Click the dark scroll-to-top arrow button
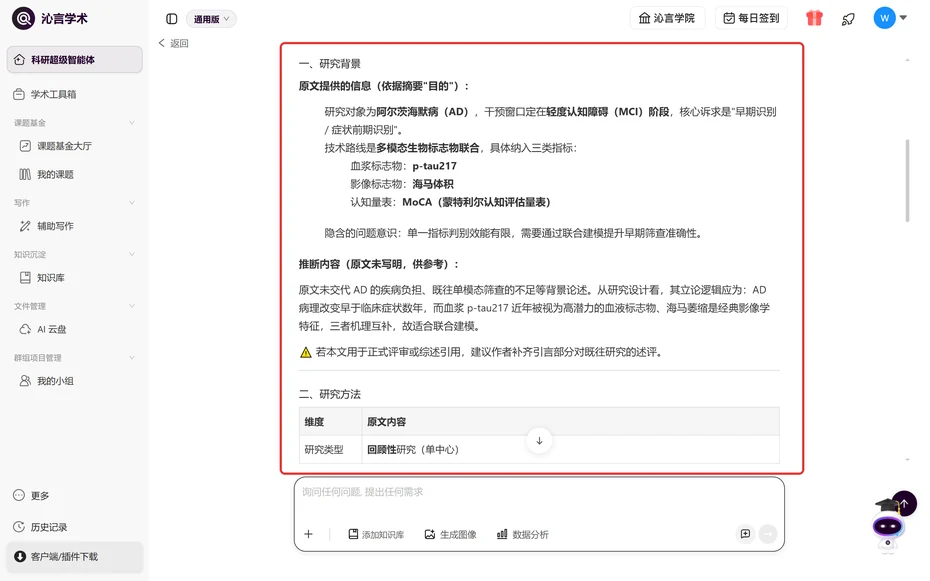This screenshot has height=581, width=930. coord(904,503)
